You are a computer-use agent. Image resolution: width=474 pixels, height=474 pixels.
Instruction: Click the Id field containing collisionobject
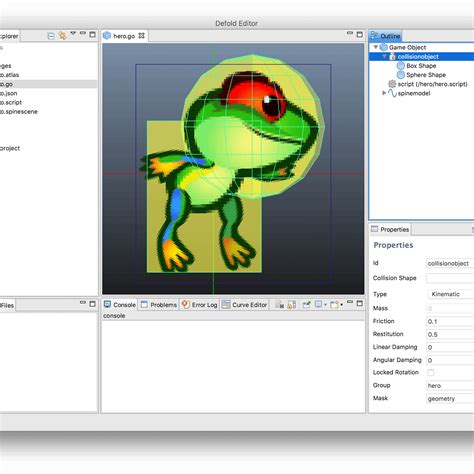pyautogui.click(x=450, y=263)
